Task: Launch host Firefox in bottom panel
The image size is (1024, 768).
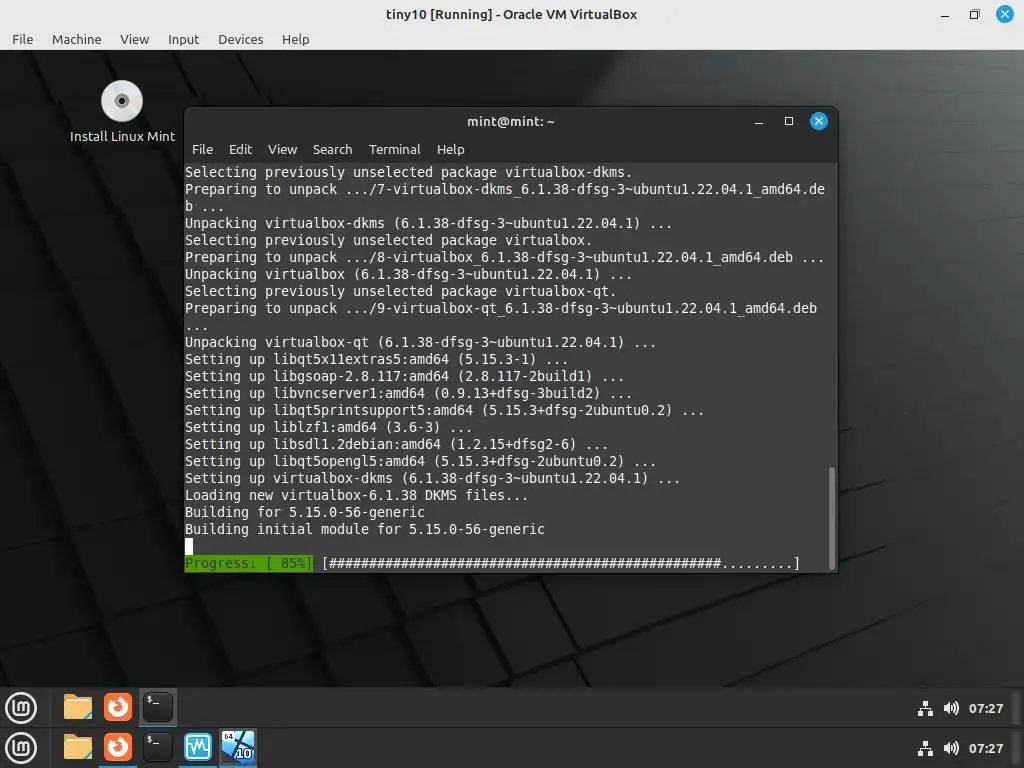Action: [118, 747]
